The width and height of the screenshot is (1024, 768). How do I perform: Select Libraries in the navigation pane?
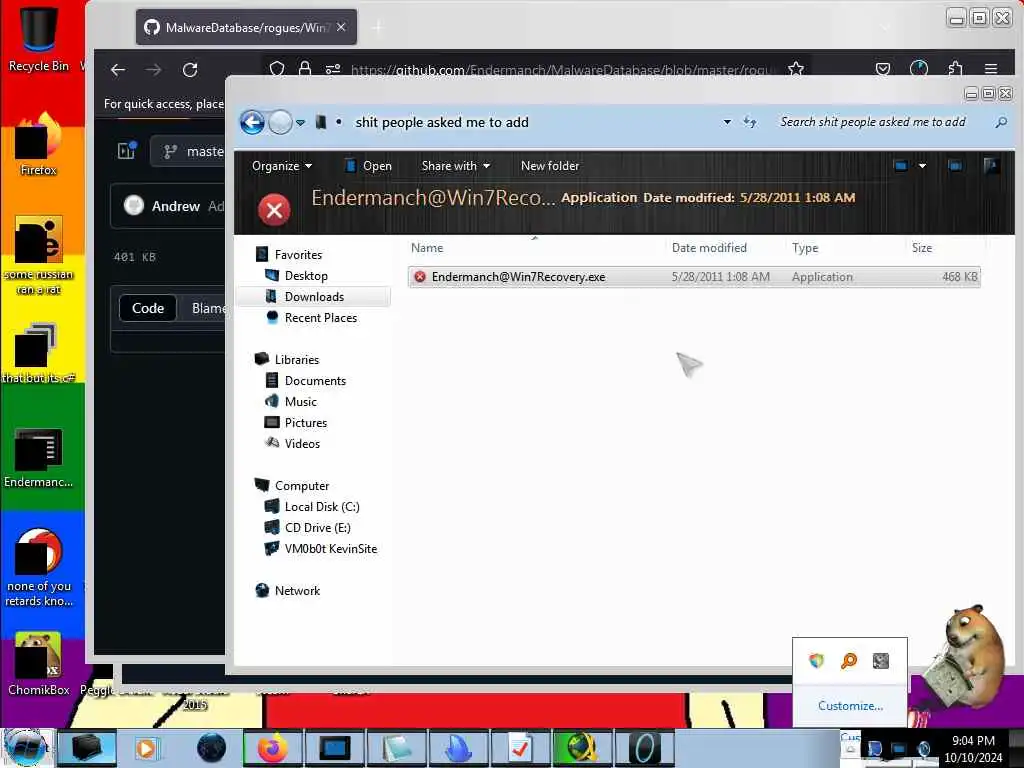pos(297,360)
